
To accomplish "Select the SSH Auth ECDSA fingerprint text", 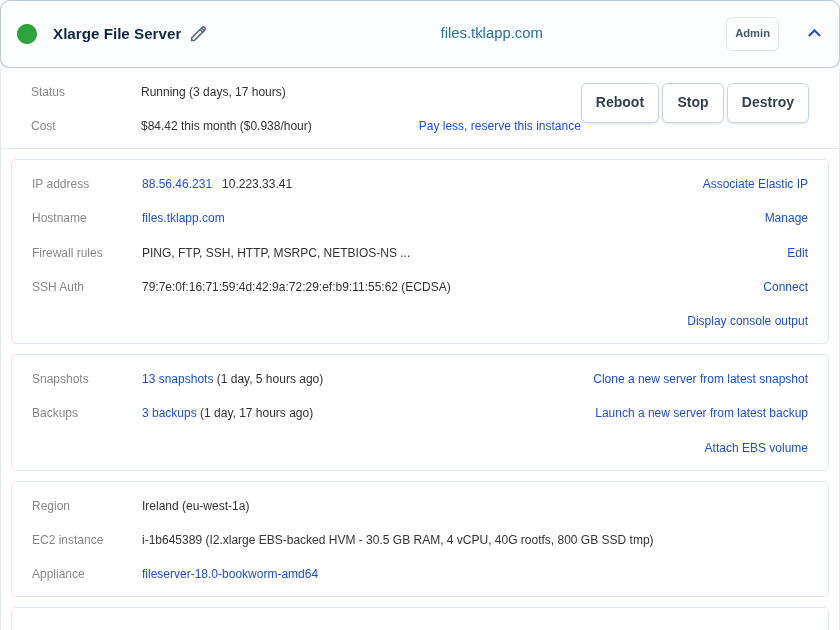I will [x=296, y=287].
